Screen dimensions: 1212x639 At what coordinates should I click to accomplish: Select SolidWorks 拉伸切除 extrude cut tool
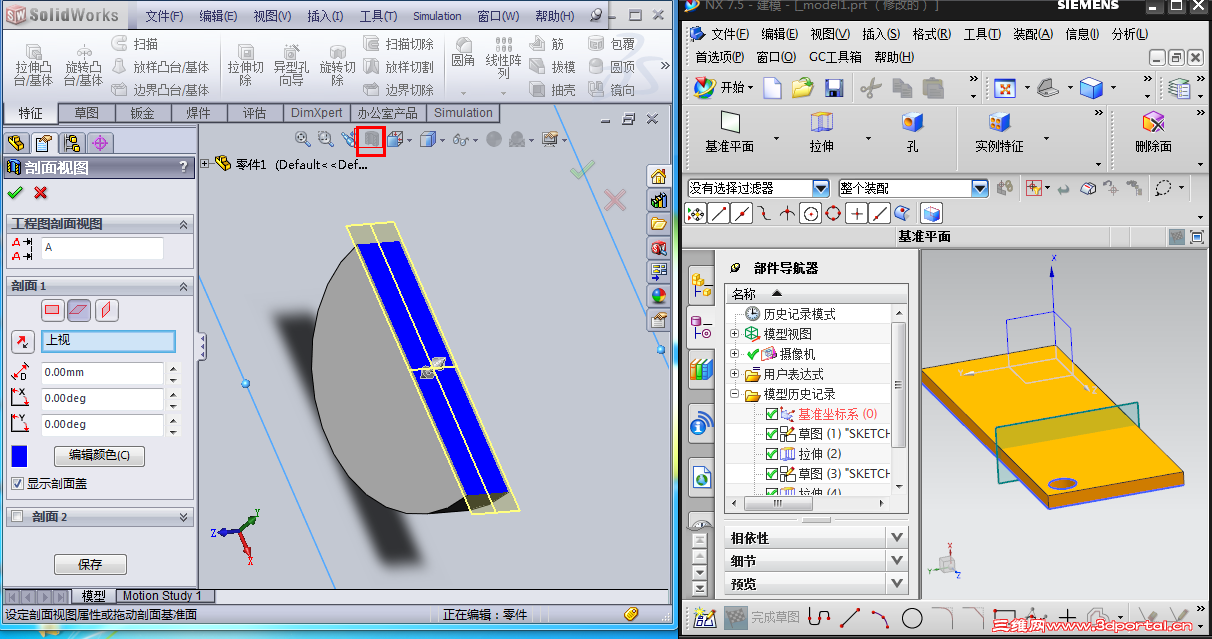(245, 64)
